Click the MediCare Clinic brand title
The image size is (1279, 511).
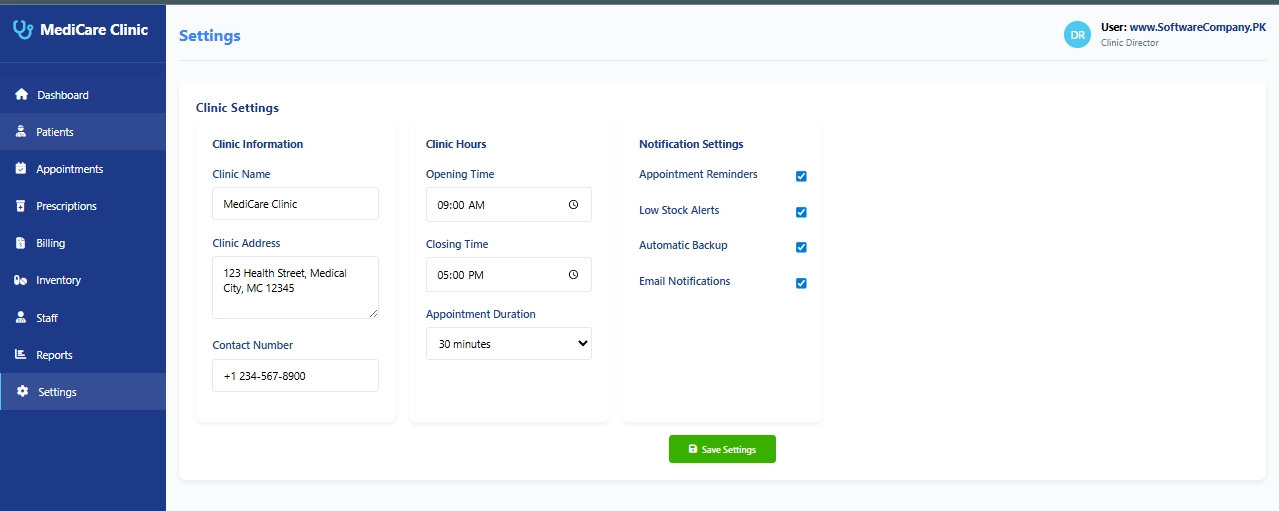[x=94, y=30]
